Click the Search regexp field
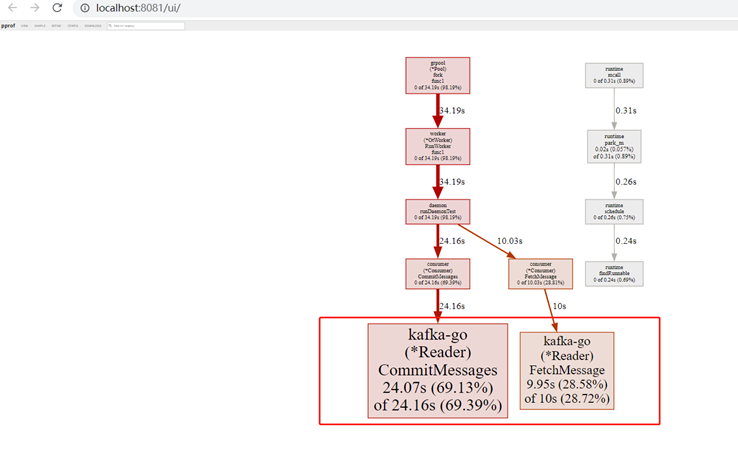Screen dimensions: 738x463 [146, 25]
